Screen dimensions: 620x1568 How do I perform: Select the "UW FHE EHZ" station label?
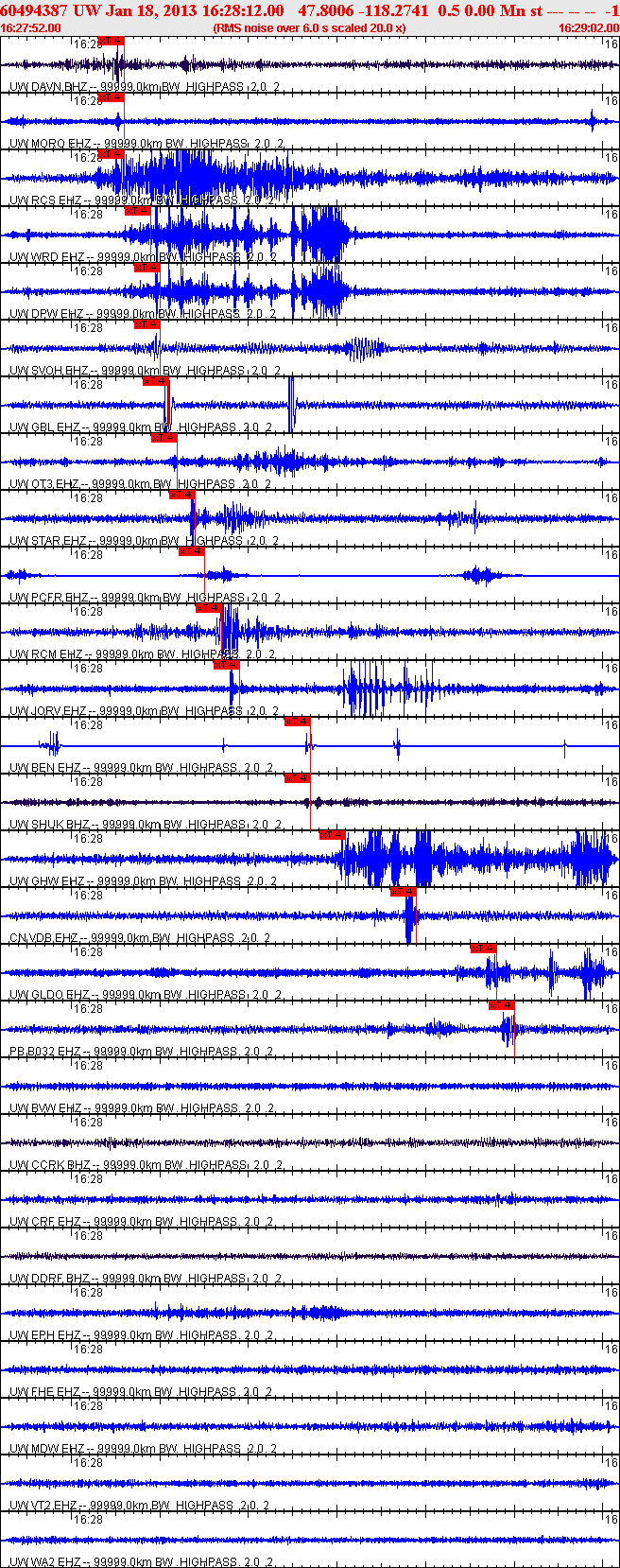pos(45,1392)
